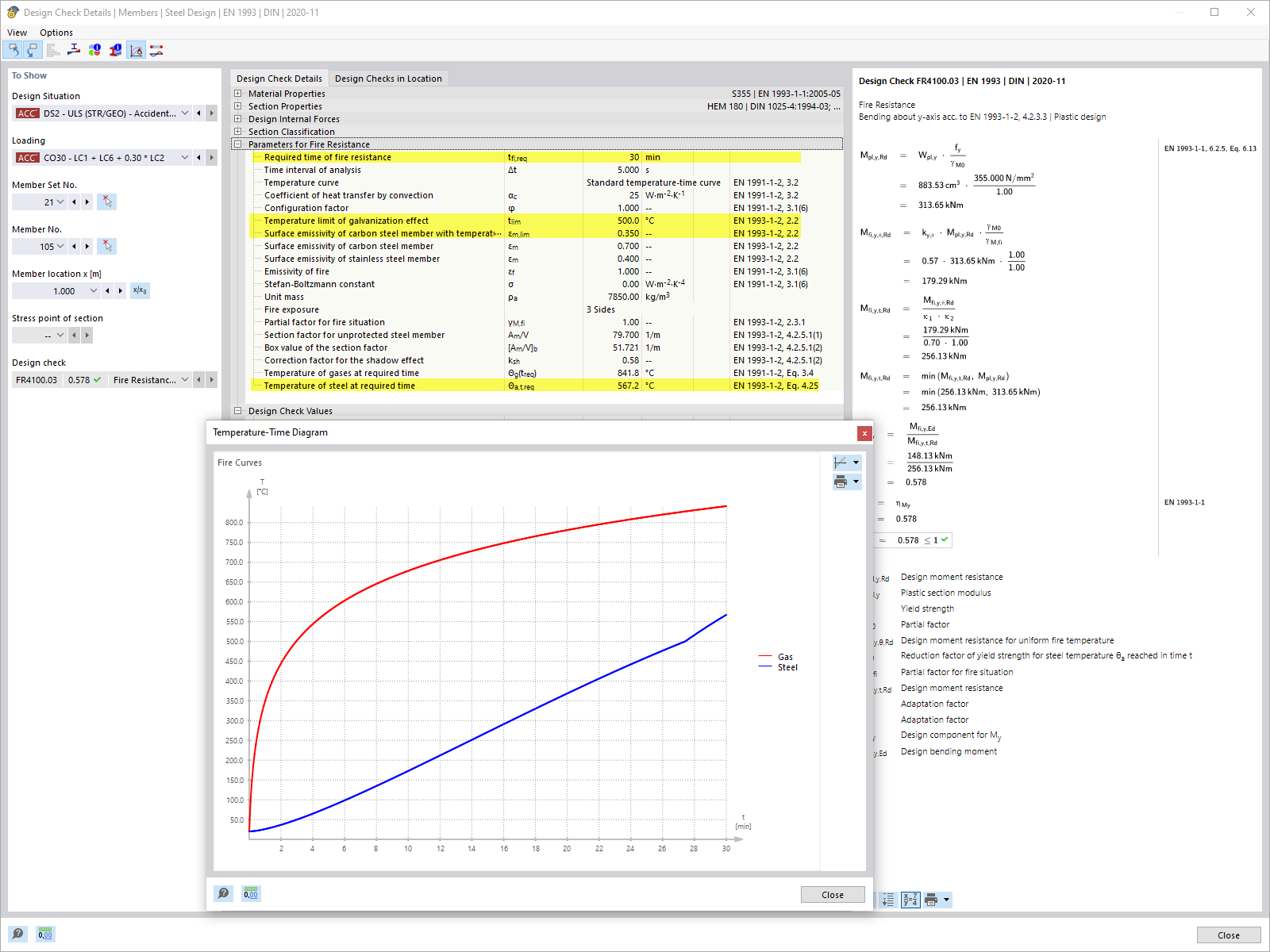
Task: Click the Close button at bottom right
Action: click(1228, 935)
